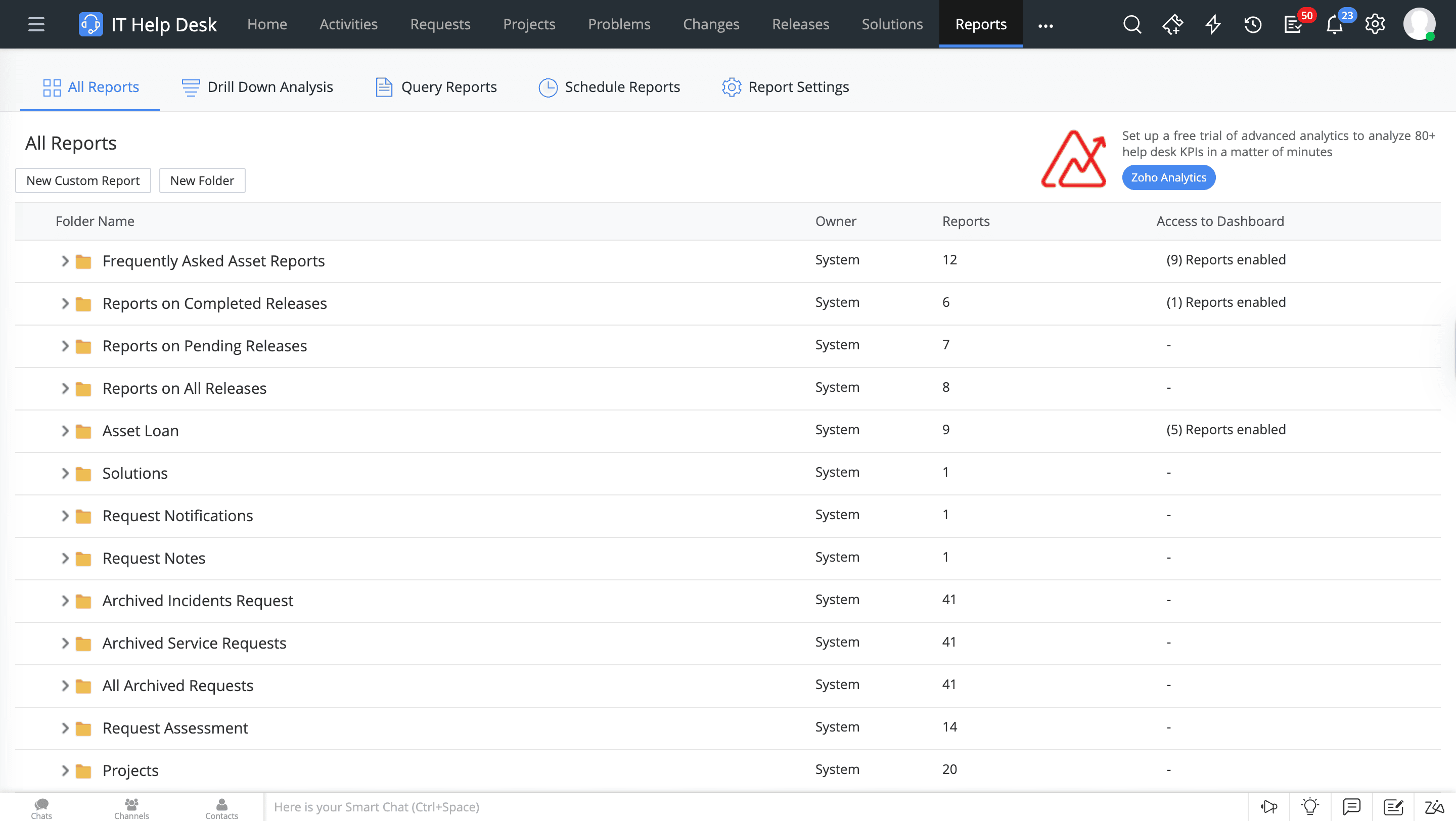Click the add new request ticket icon
1456x821 pixels.
(1173, 24)
